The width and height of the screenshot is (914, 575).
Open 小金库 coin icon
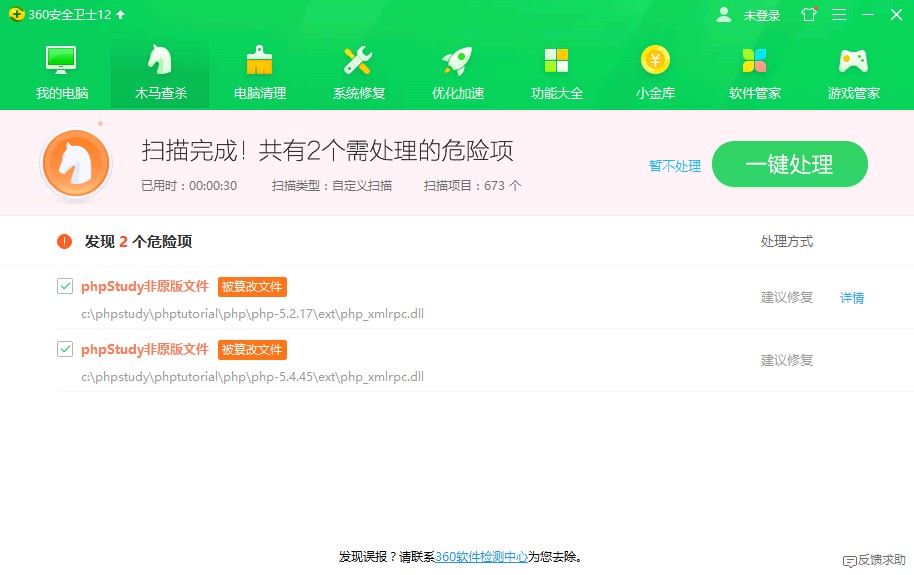coord(655,59)
